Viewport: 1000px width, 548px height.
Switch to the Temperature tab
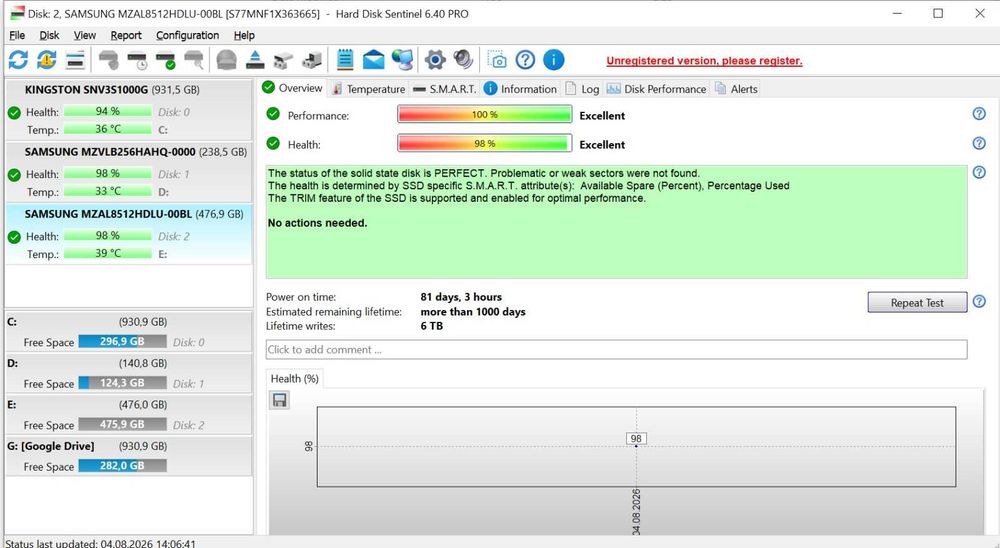pyautogui.click(x=369, y=89)
